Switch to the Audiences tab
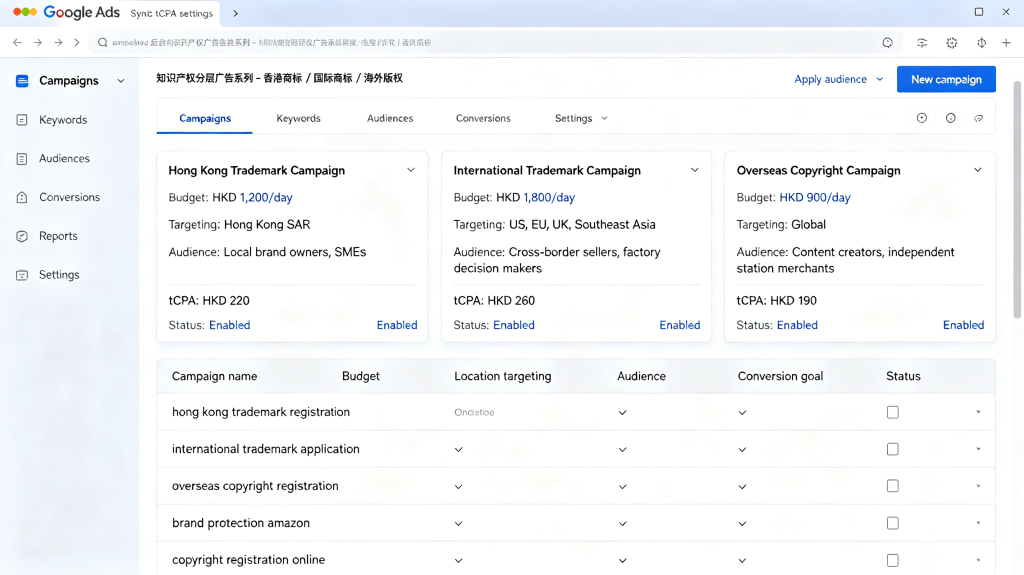 (390, 118)
